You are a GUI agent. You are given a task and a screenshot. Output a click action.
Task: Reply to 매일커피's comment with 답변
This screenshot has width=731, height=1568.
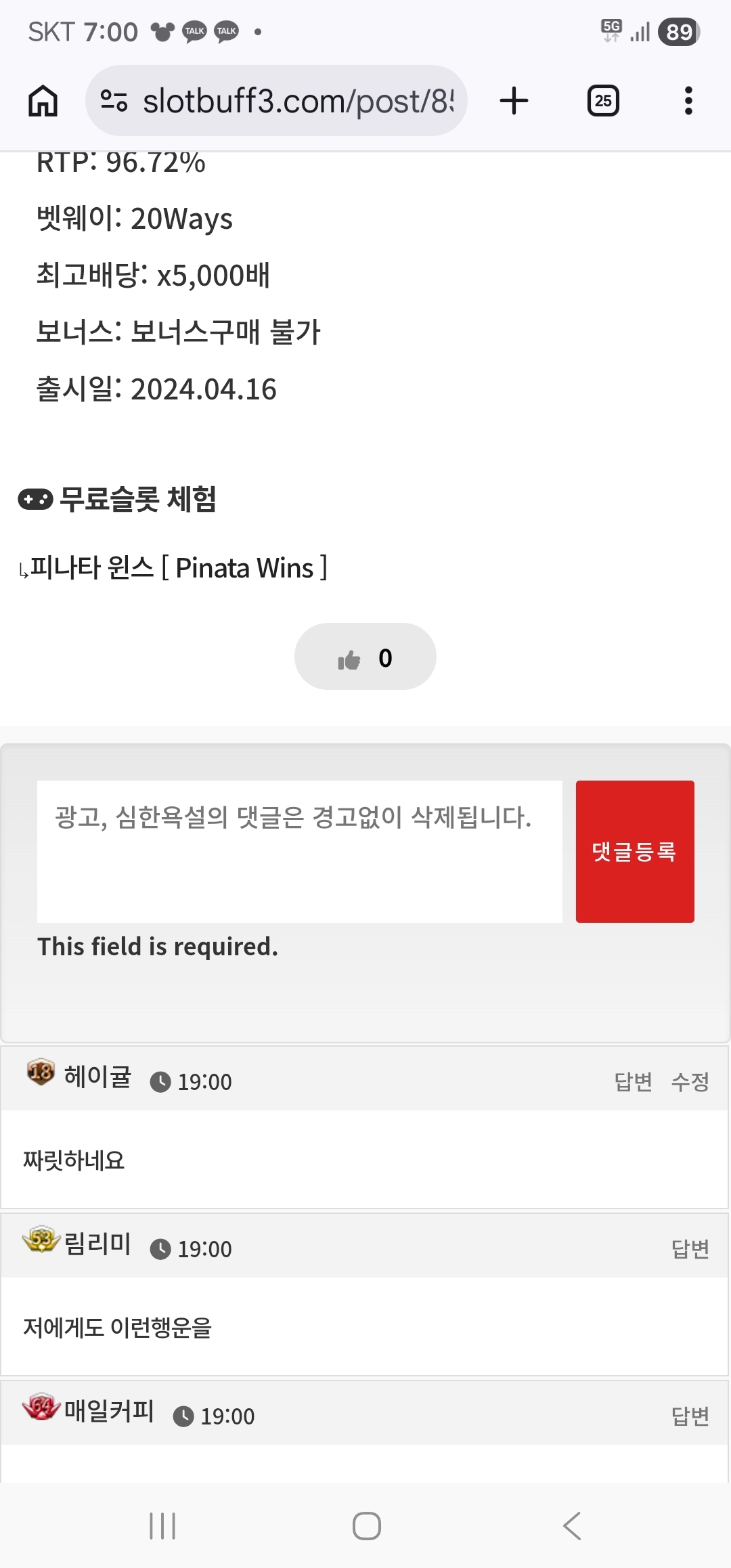point(690,1416)
